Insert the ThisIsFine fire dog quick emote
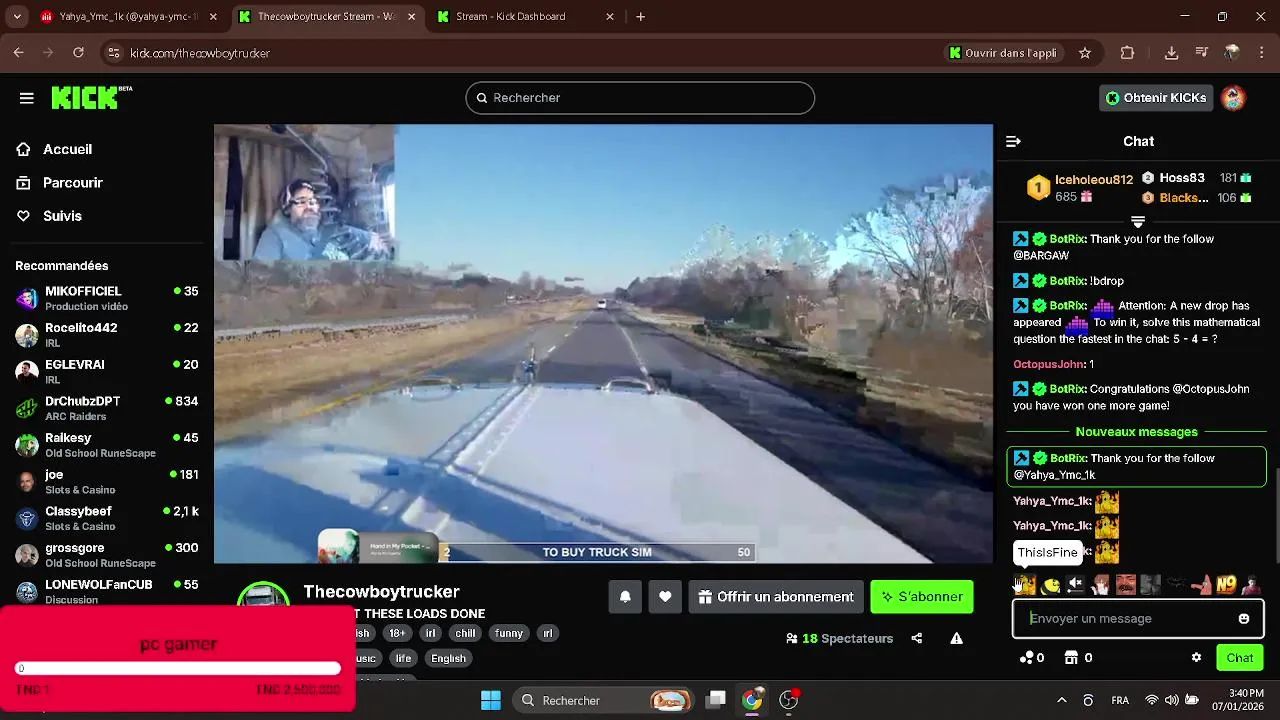Screen dimensions: 1280x720 (1026, 585)
